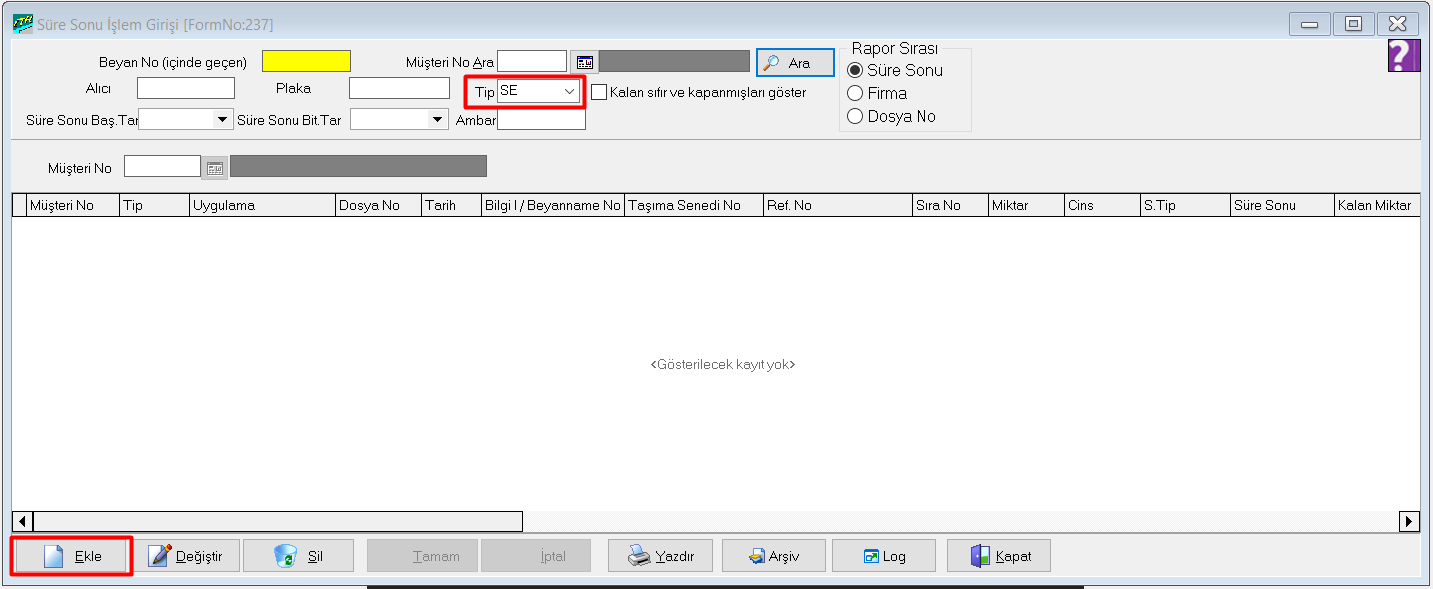Open the Arşiv archive button
The width and height of the screenshot is (1433, 589).
coord(774,556)
